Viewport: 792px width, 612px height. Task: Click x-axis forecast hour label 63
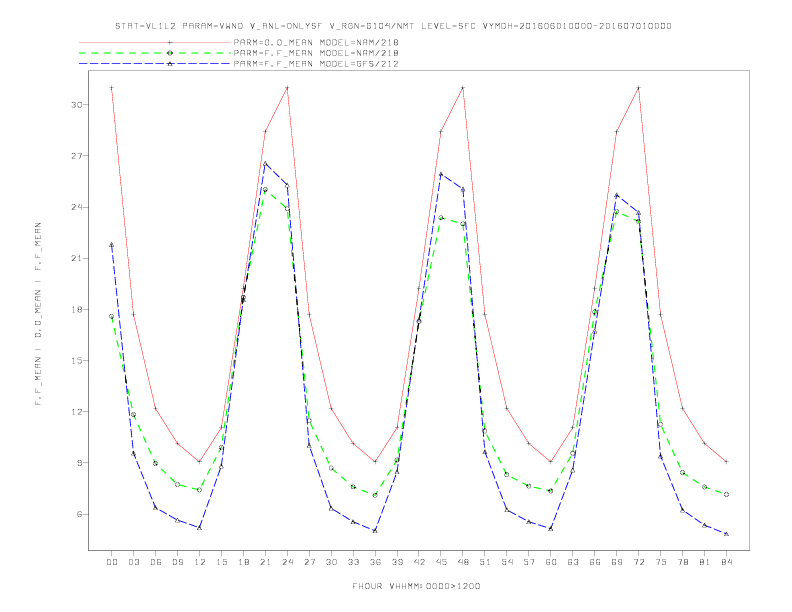[573, 562]
